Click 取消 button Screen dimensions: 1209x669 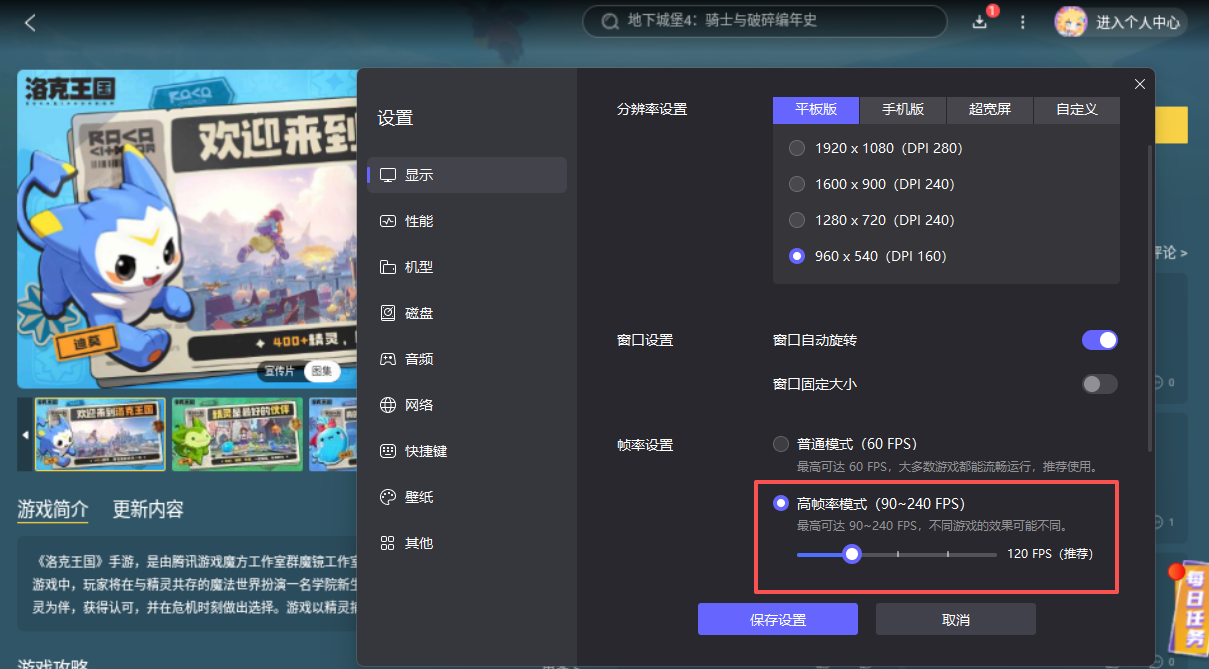click(956, 620)
